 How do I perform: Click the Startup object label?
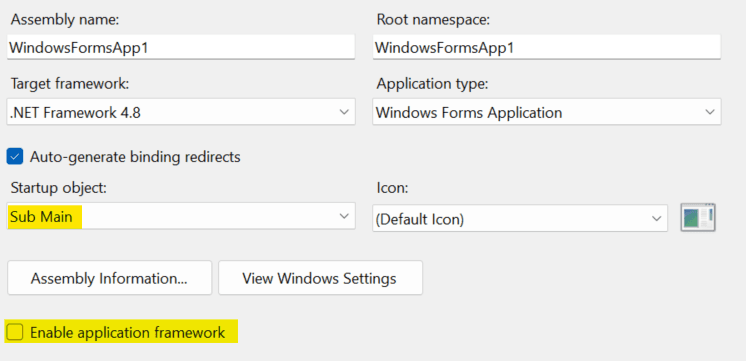click(59, 188)
